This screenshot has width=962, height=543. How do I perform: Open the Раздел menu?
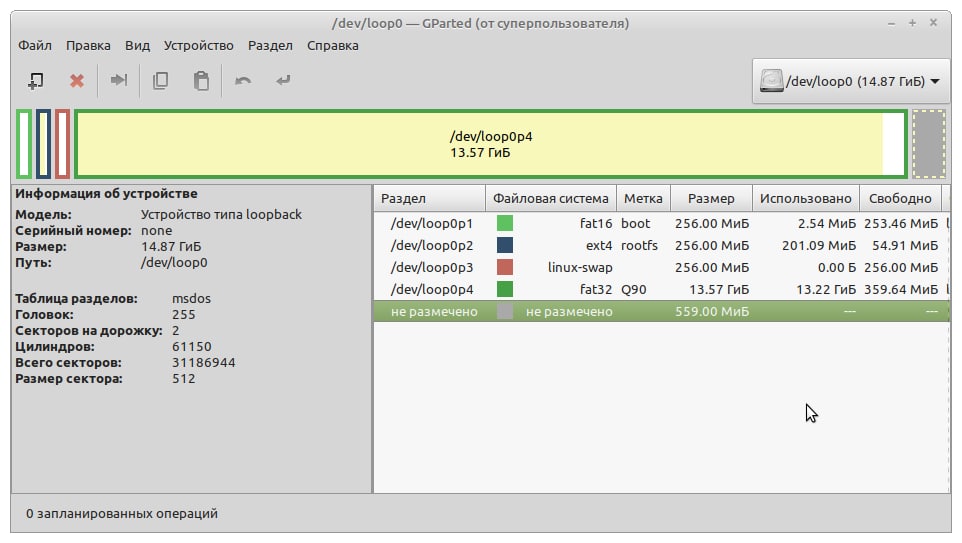pos(270,45)
